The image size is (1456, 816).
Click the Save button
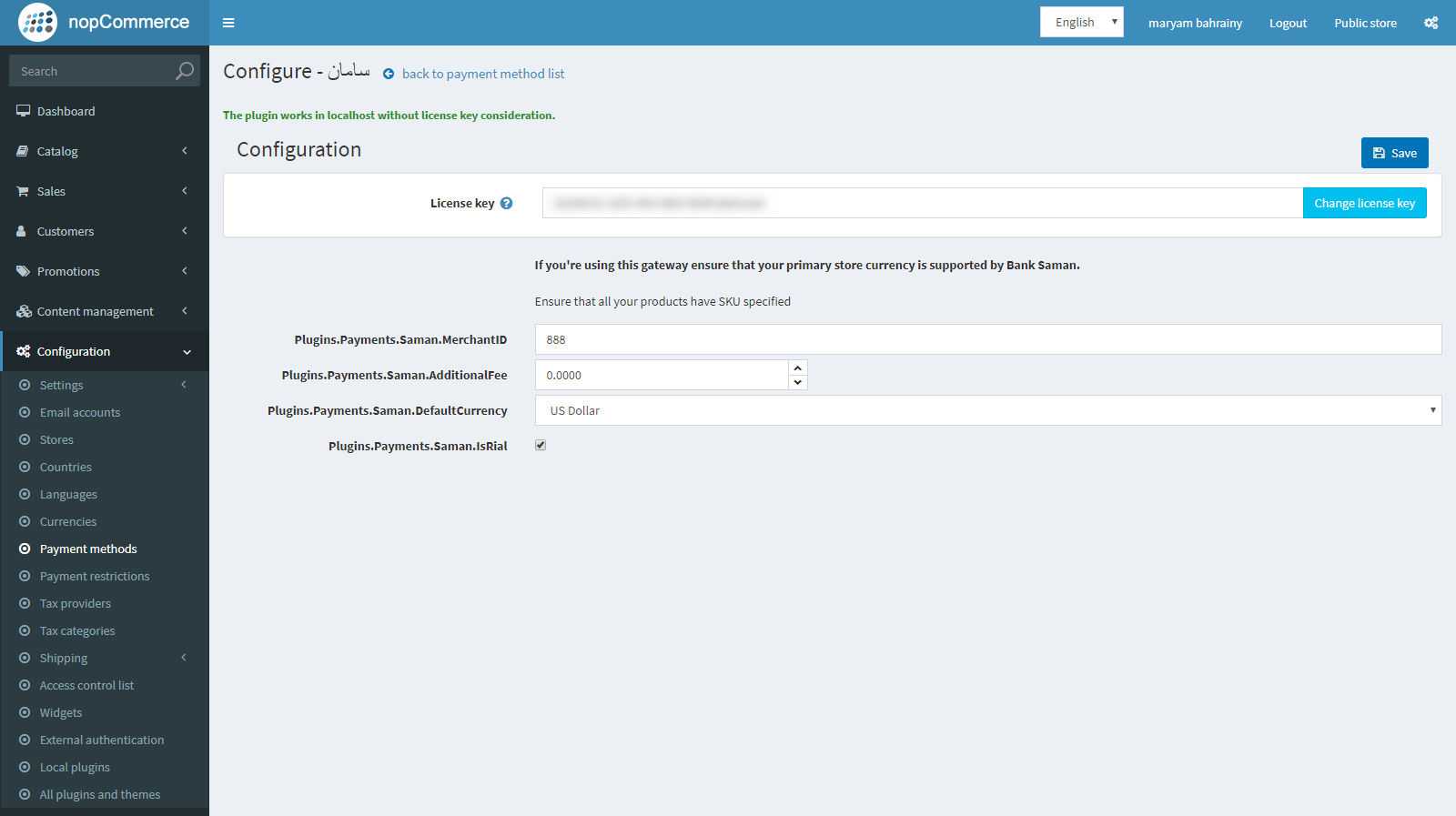[x=1394, y=153]
